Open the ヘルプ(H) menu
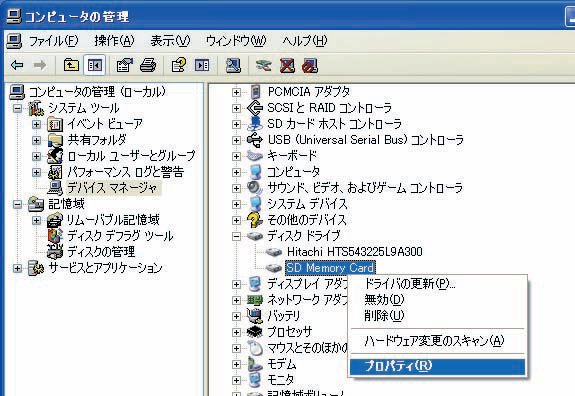575x396 pixels. [305, 41]
